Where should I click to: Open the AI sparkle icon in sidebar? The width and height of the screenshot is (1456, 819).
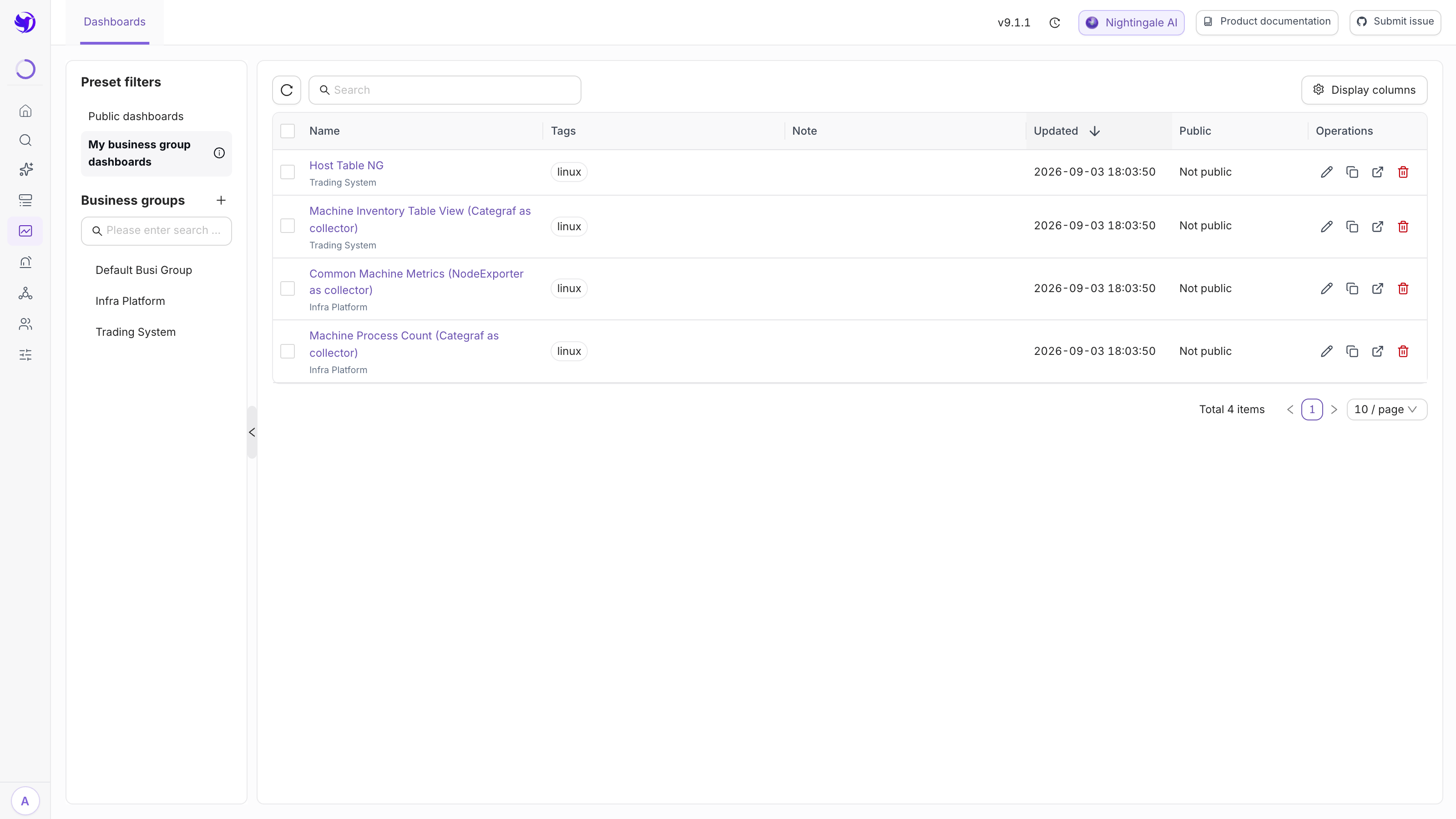25,170
